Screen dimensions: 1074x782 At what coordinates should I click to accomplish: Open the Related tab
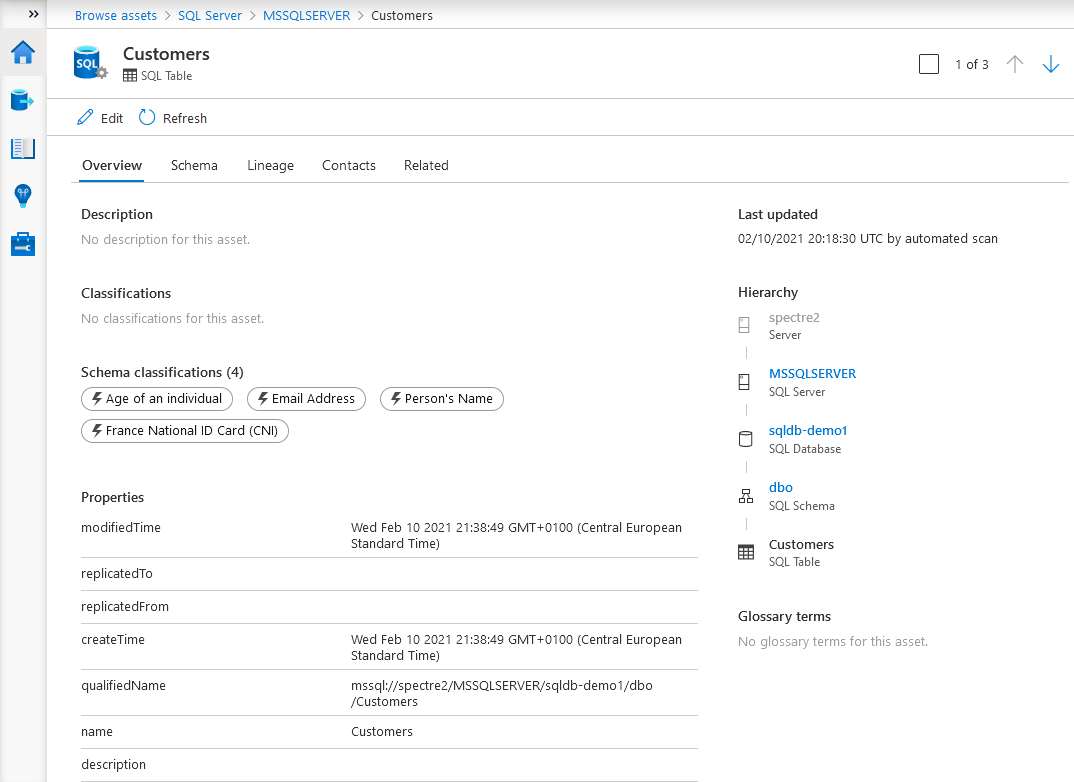point(426,165)
